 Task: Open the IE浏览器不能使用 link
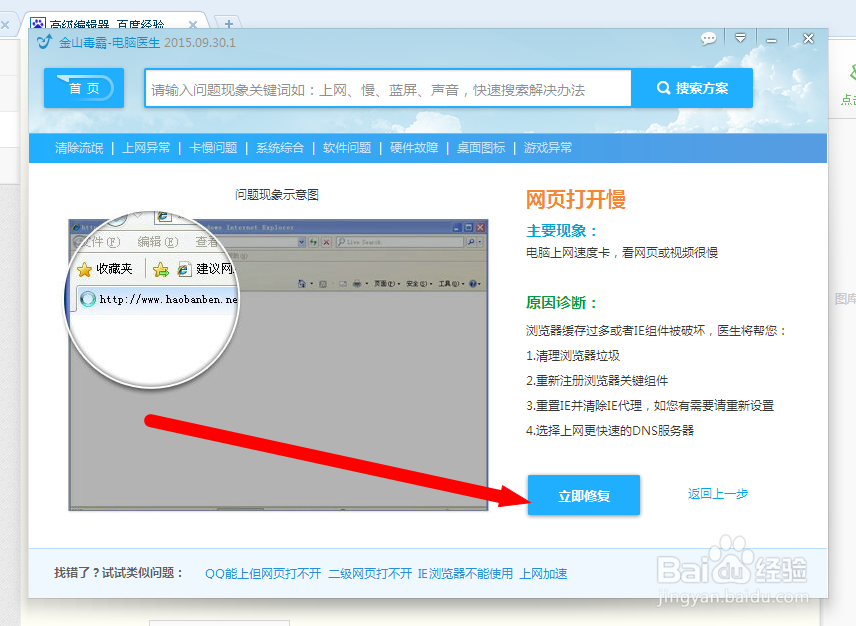click(x=465, y=574)
